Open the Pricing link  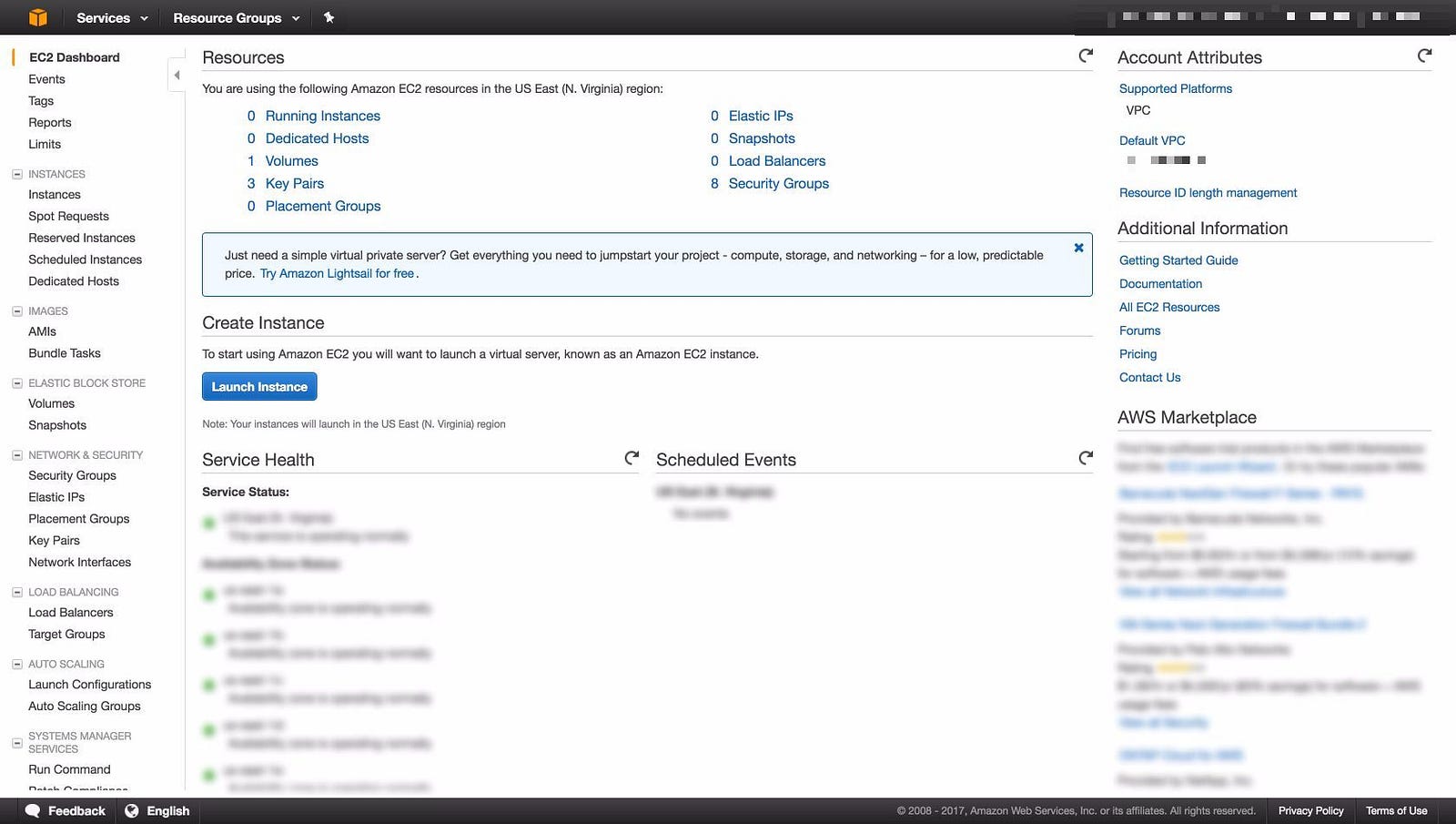(x=1137, y=354)
